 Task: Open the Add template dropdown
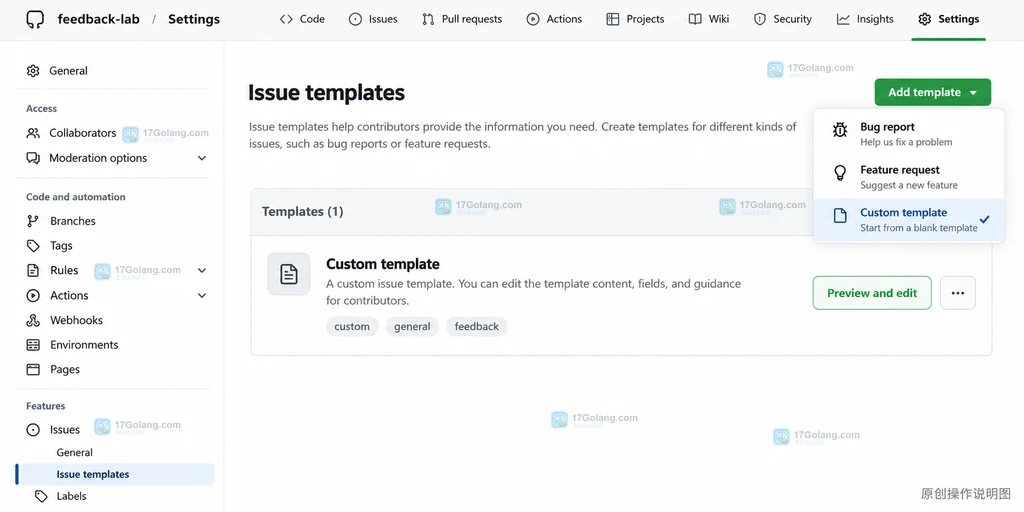(x=933, y=92)
